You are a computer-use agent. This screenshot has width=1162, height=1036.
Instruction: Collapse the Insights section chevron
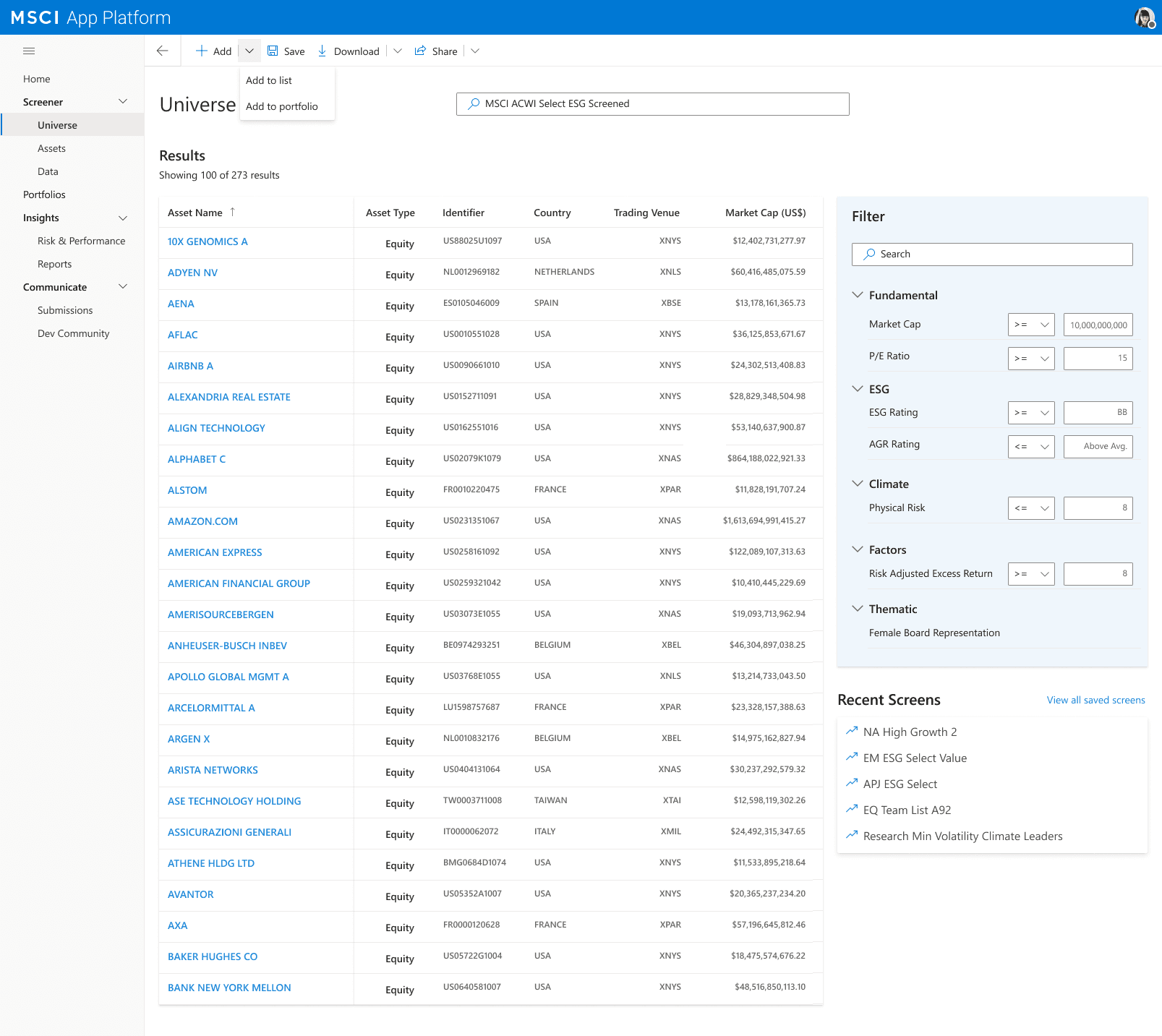[x=123, y=218]
